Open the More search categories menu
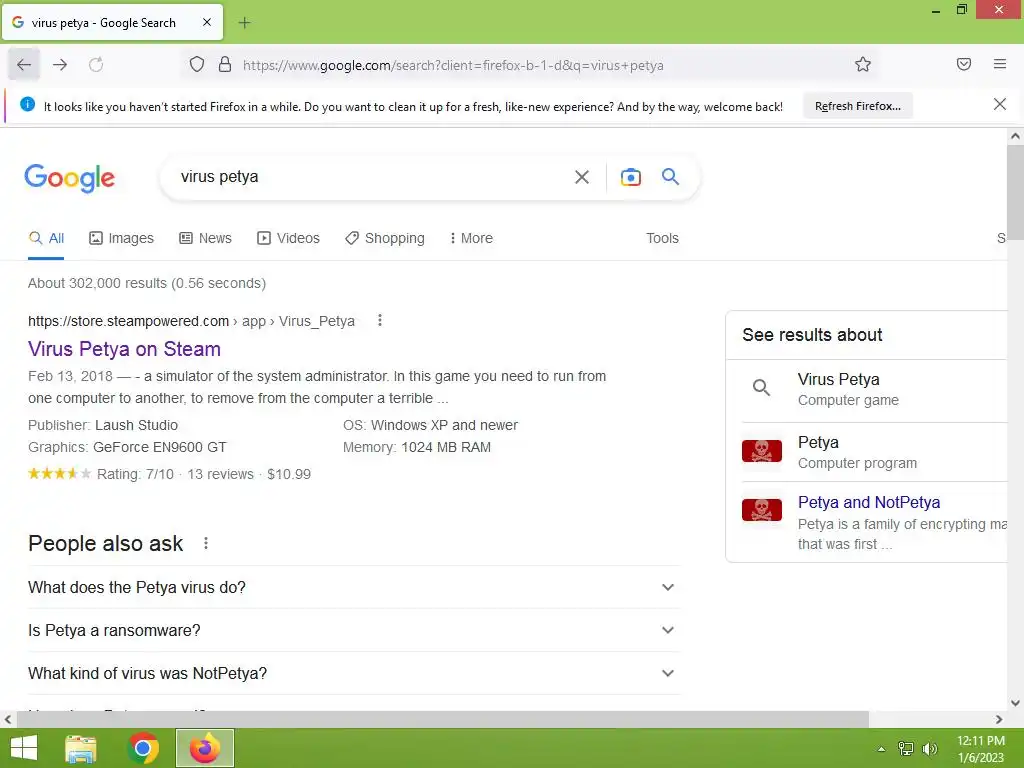Image resolution: width=1024 pixels, height=768 pixels. coord(471,238)
